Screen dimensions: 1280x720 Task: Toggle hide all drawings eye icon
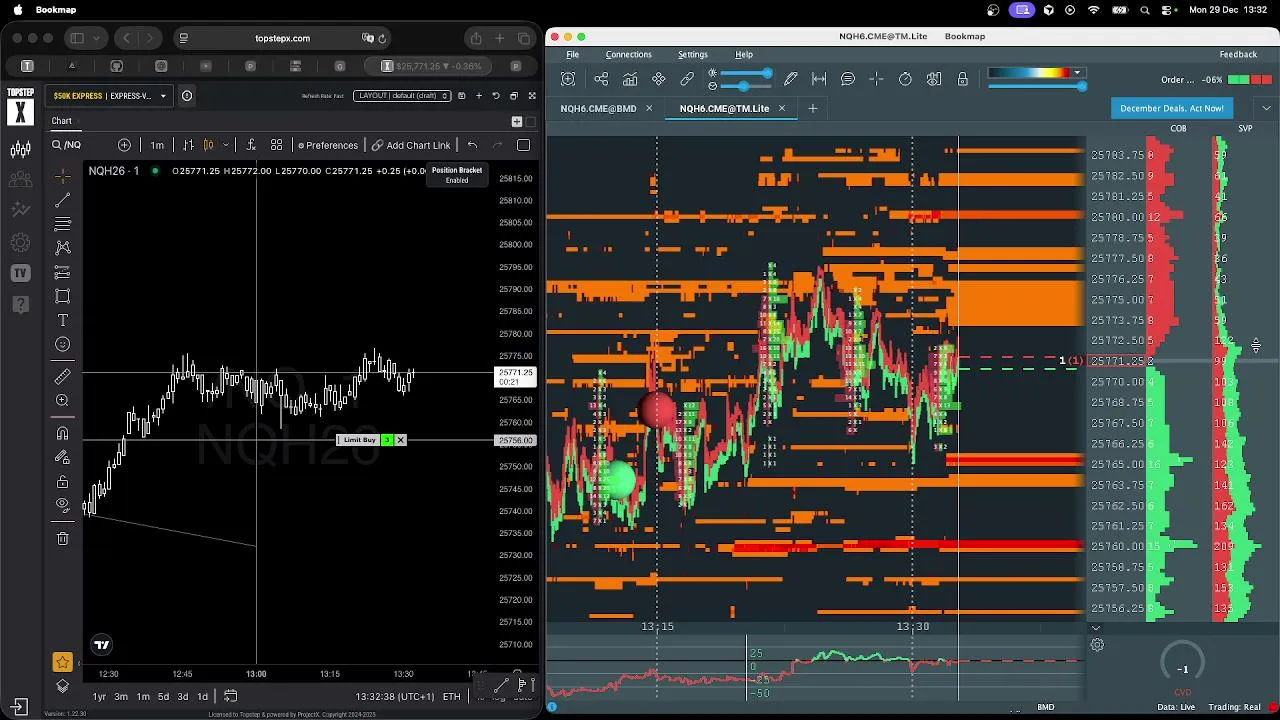[x=62, y=505]
